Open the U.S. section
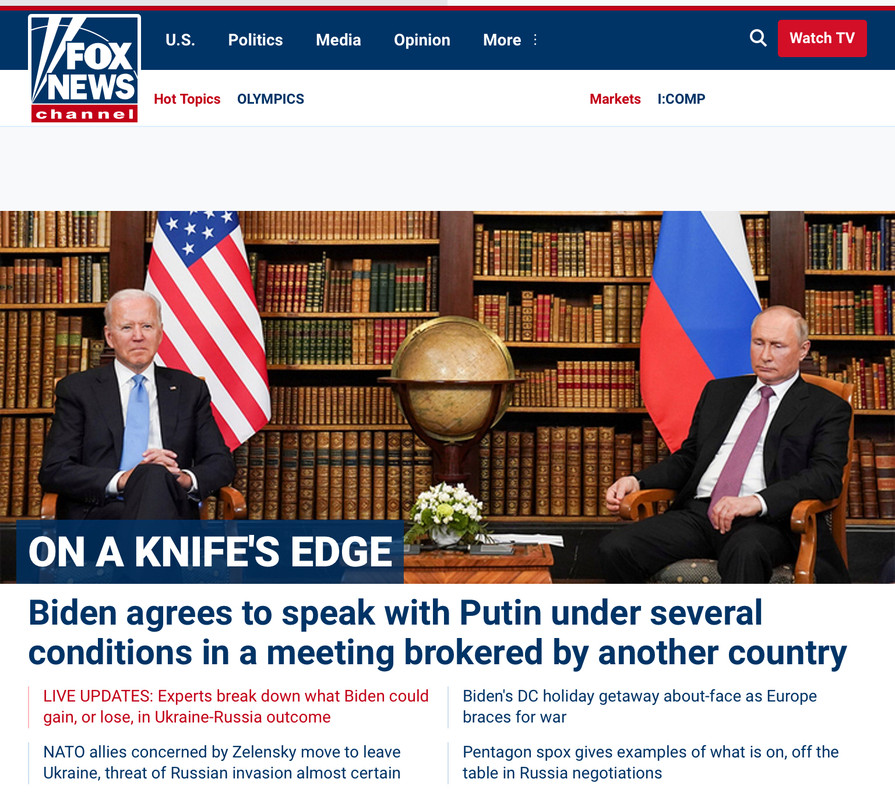Screen dimensions: 895x800 180,40
